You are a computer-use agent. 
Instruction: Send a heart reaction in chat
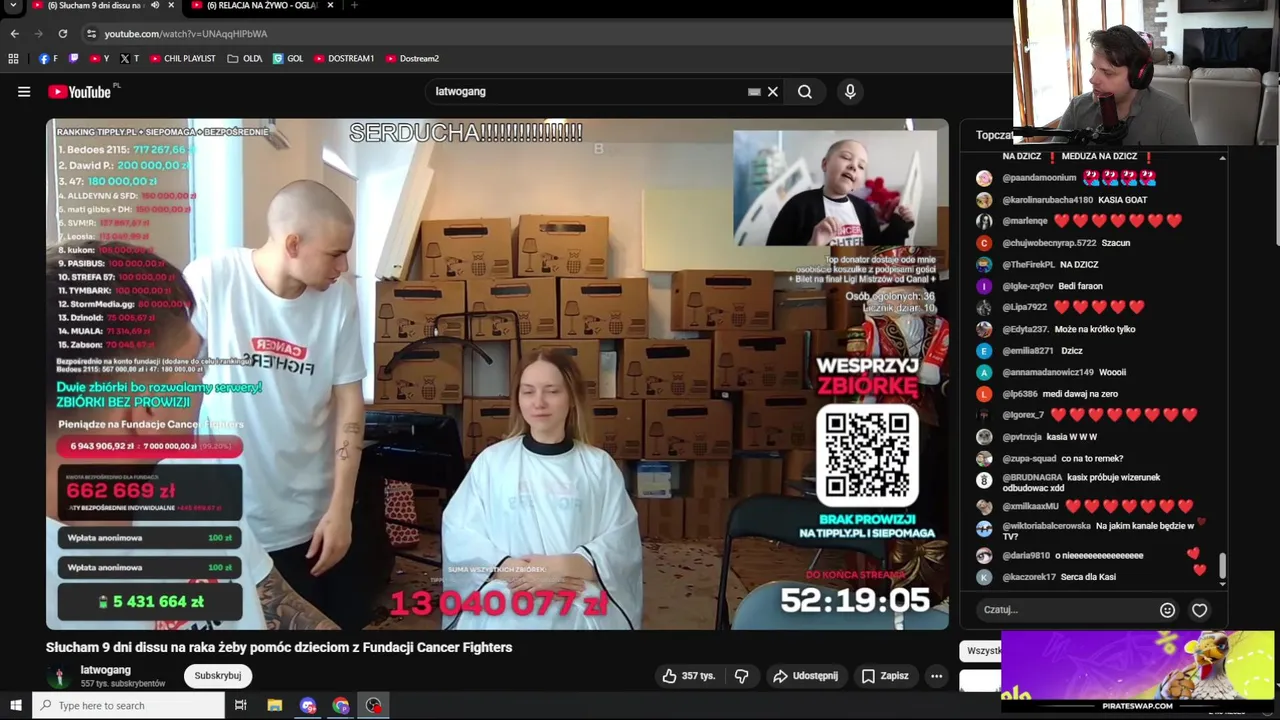(1199, 610)
